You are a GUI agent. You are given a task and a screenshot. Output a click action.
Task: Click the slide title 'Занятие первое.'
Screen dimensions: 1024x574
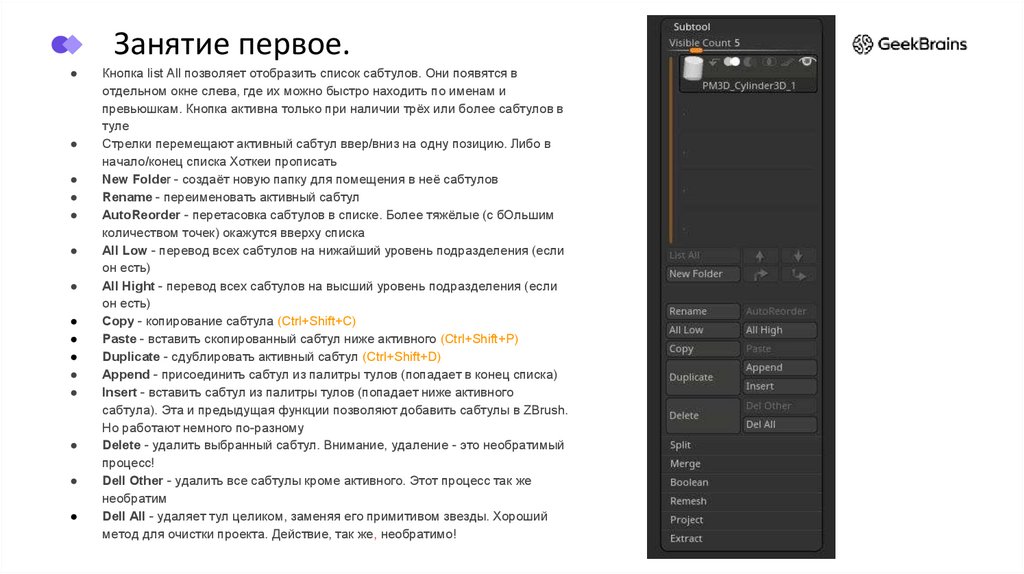(231, 44)
